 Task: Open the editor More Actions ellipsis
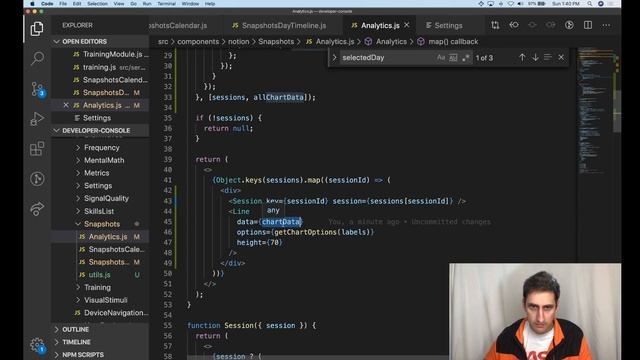point(606,25)
